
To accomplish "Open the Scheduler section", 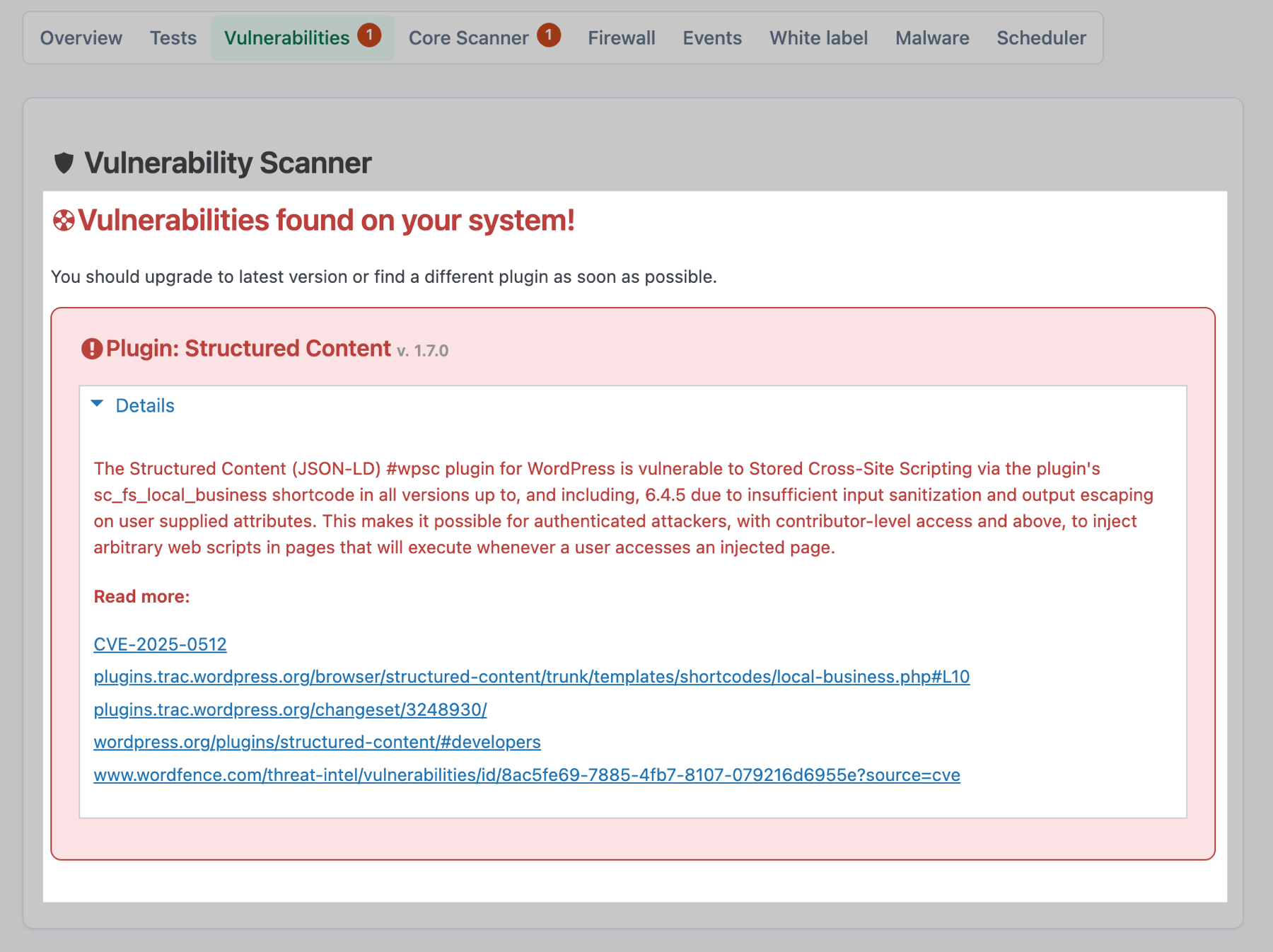I will 1041,37.
